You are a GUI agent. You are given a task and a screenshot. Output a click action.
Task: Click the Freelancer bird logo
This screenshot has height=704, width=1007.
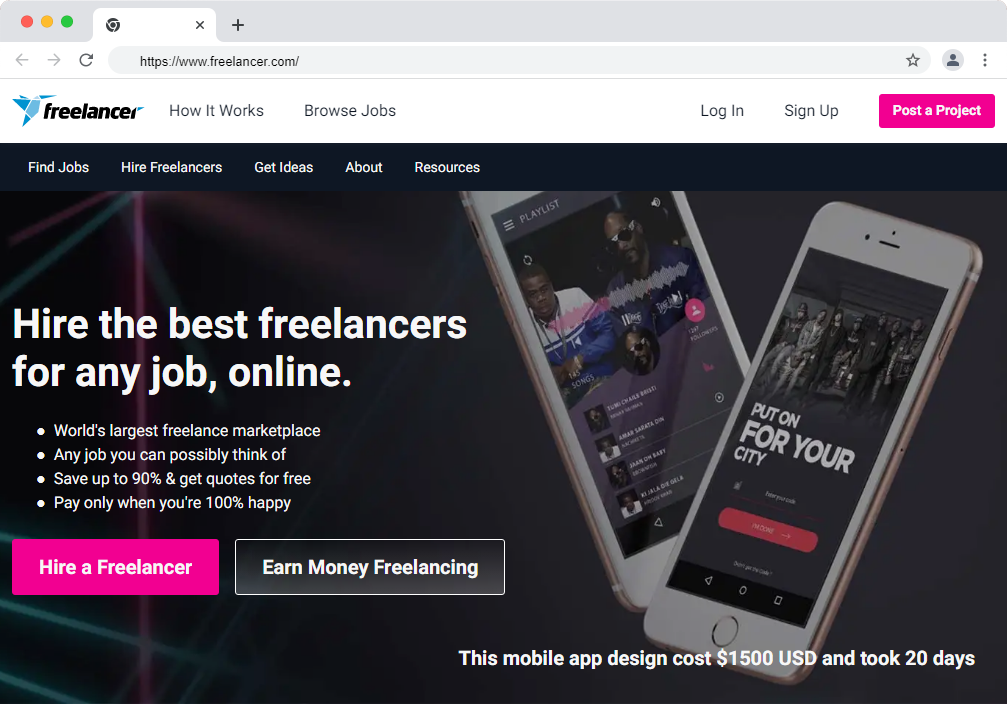[78, 110]
